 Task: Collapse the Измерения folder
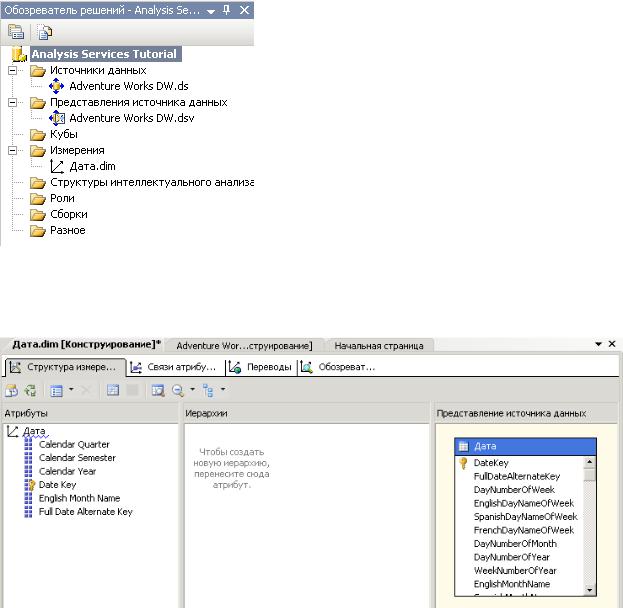tap(13, 151)
